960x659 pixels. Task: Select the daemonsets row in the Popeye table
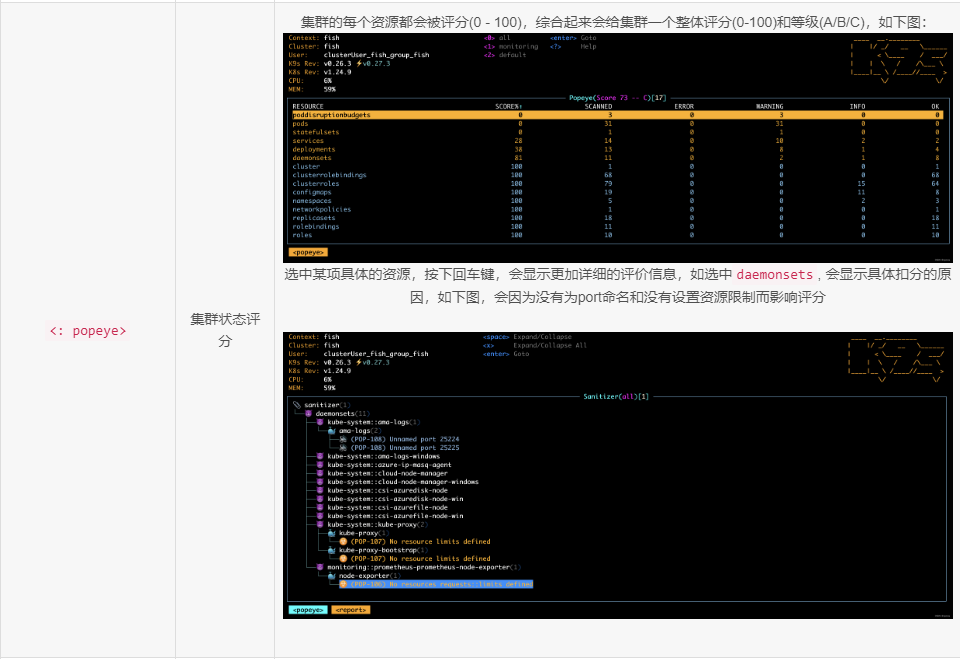[617, 158]
